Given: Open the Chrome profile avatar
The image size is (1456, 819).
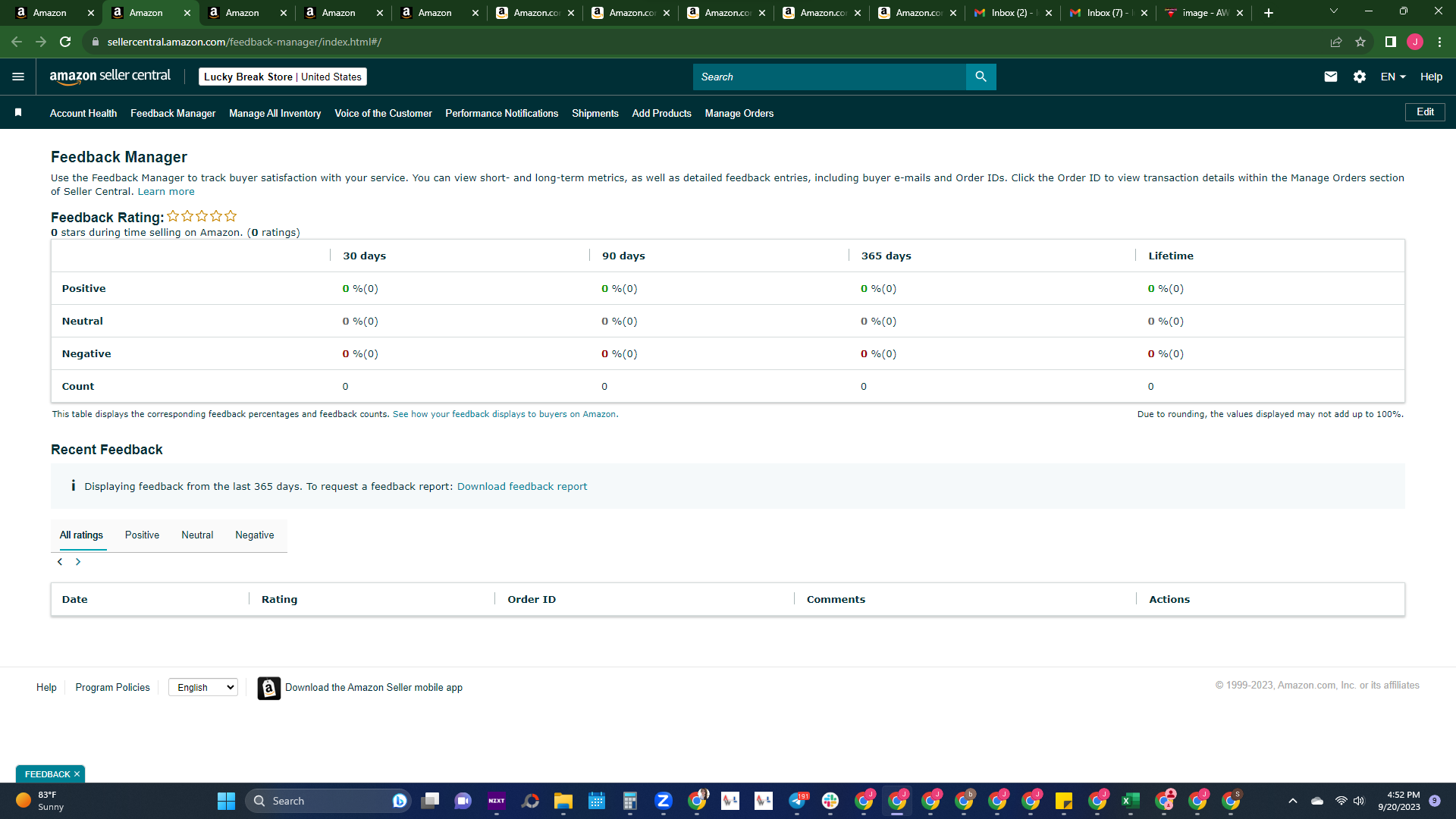Looking at the screenshot, I should click(x=1415, y=42).
